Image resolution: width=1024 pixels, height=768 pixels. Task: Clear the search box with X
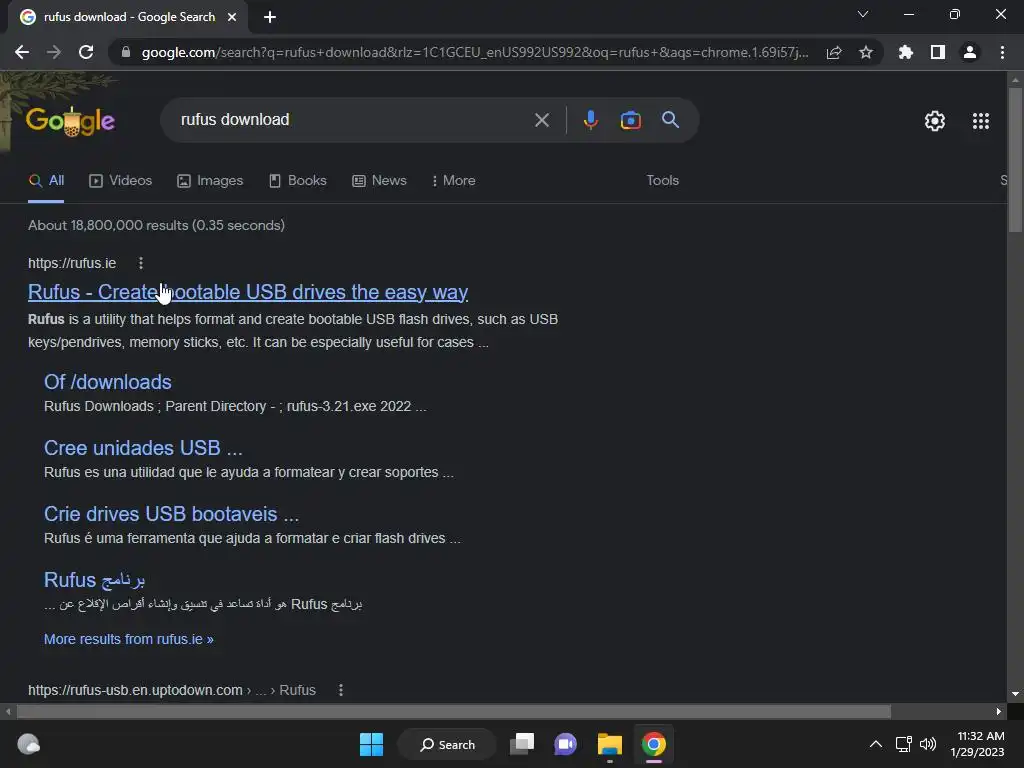[541, 120]
